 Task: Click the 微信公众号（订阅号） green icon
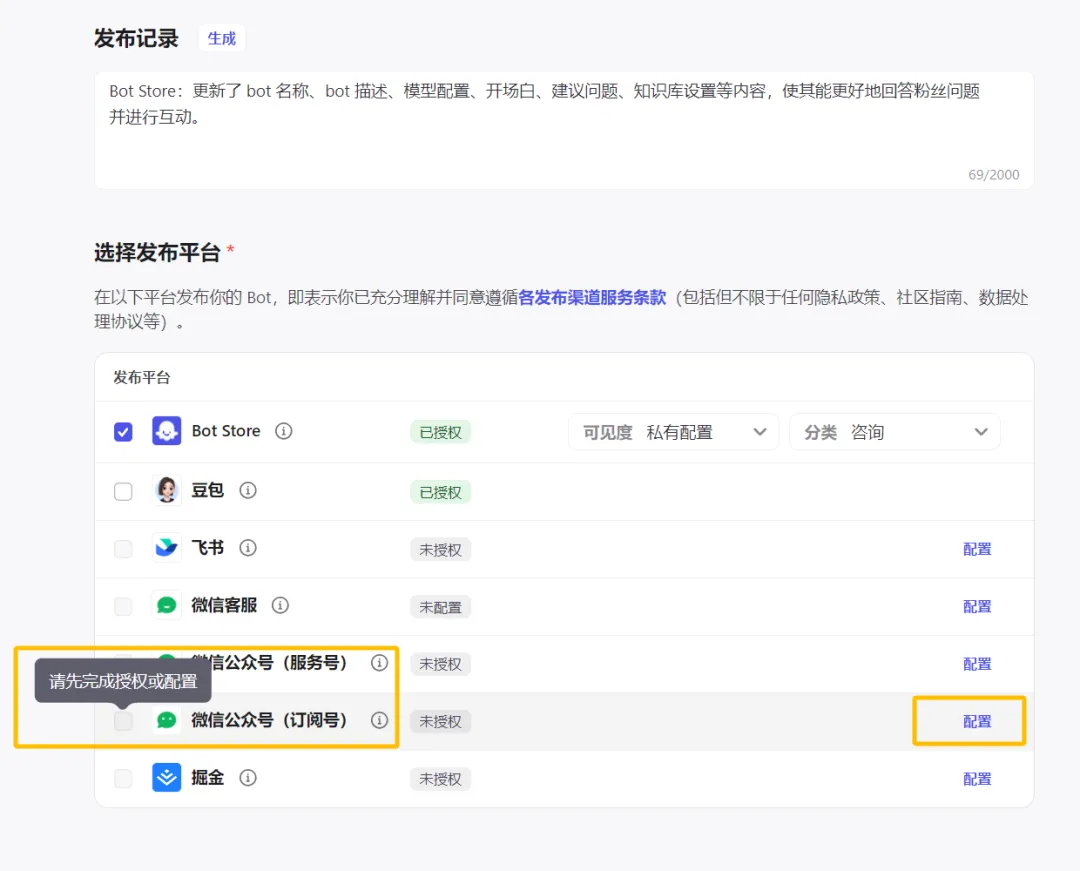click(166, 720)
